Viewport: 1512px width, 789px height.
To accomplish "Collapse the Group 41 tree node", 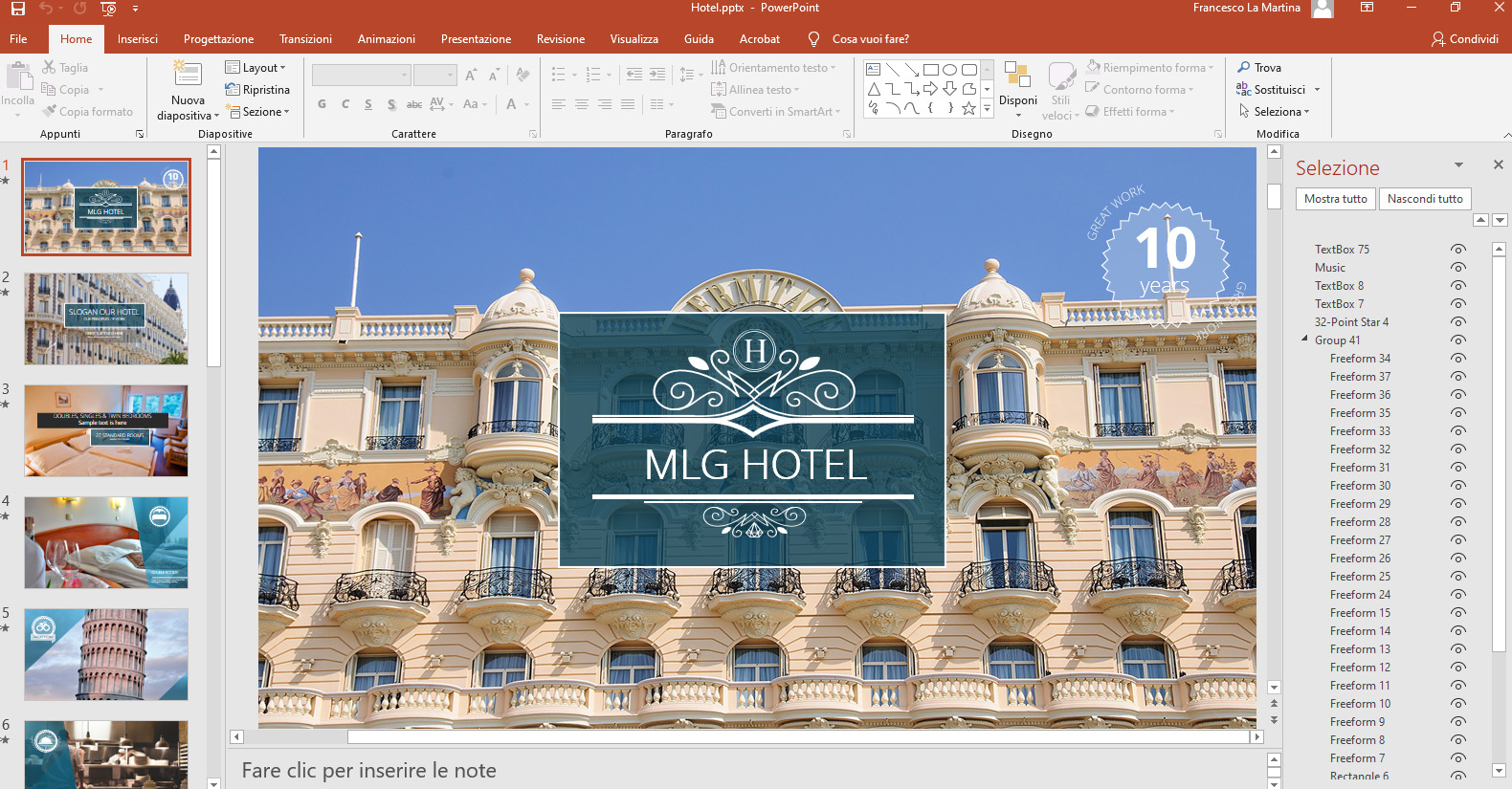I will coord(1304,339).
